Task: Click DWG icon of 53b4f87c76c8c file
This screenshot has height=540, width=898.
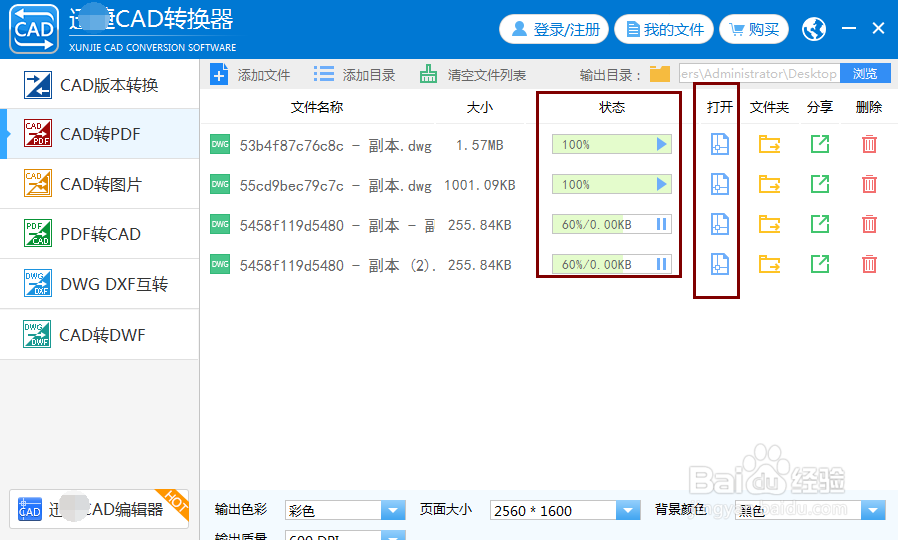Action: tap(220, 144)
